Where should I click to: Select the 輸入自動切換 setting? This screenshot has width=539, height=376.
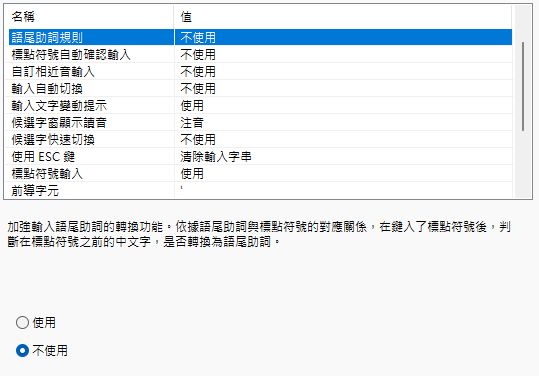click(x=260, y=88)
